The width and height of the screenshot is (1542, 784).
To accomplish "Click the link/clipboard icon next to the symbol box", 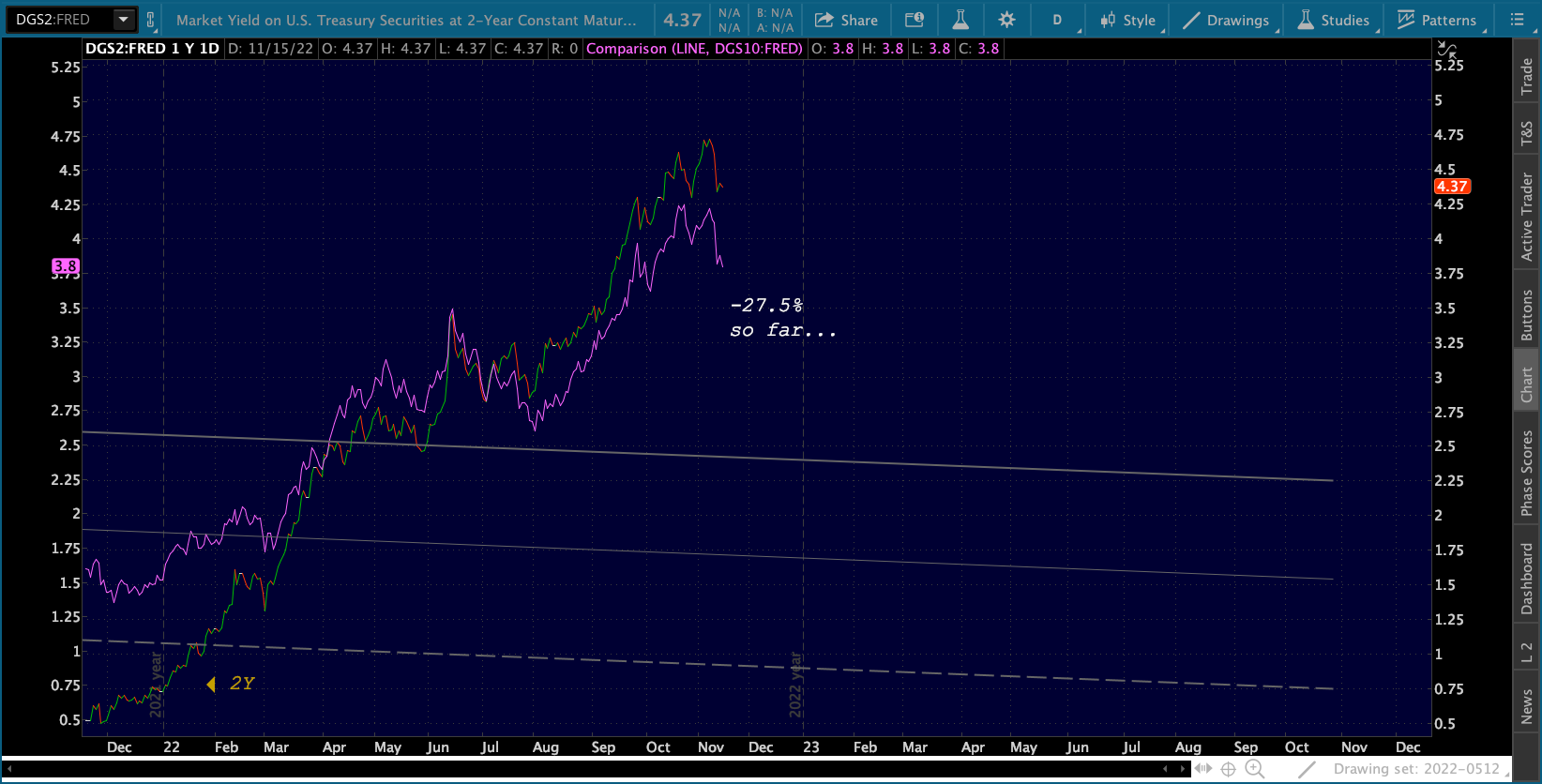I will 150,20.
